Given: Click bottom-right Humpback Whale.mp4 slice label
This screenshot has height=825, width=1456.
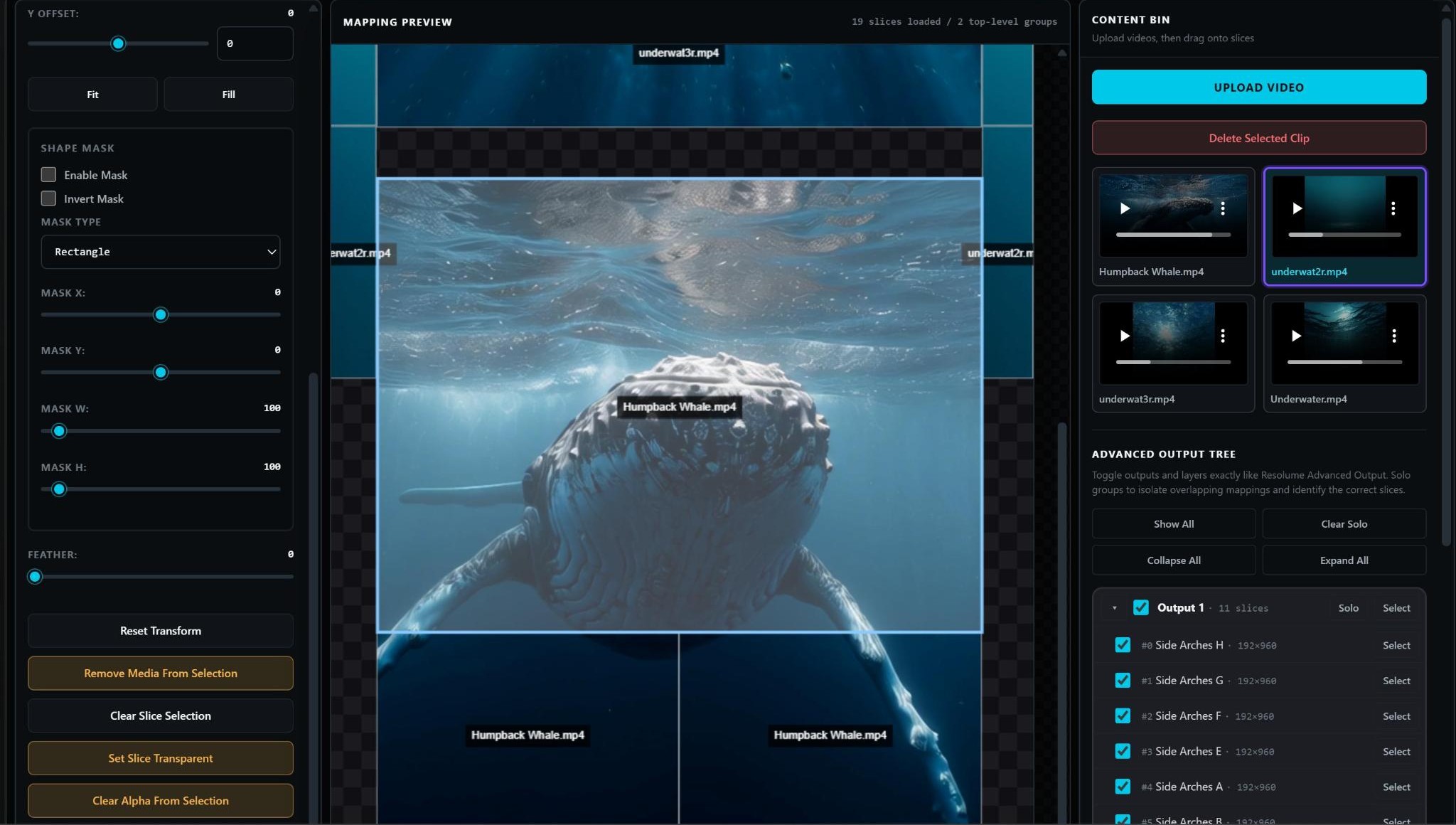Looking at the screenshot, I should click(830, 735).
